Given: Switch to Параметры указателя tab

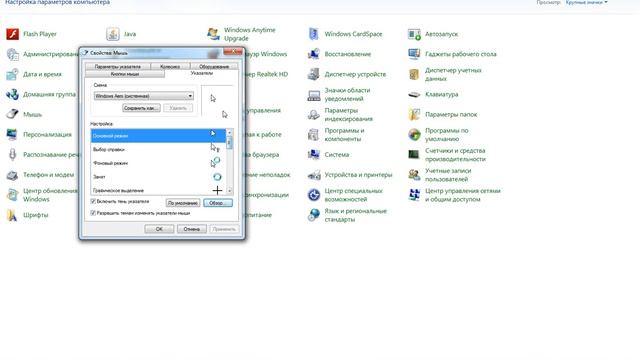Looking at the screenshot, I should (x=118, y=66).
